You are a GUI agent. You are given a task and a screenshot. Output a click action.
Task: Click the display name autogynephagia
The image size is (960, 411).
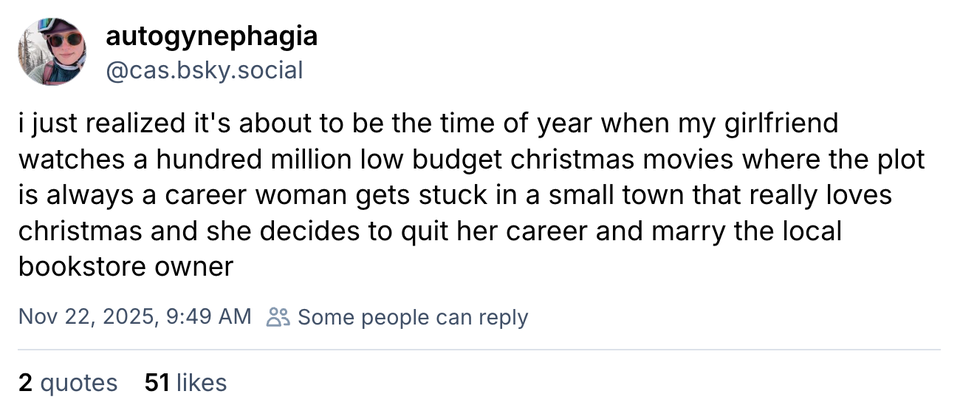(211, 37)
